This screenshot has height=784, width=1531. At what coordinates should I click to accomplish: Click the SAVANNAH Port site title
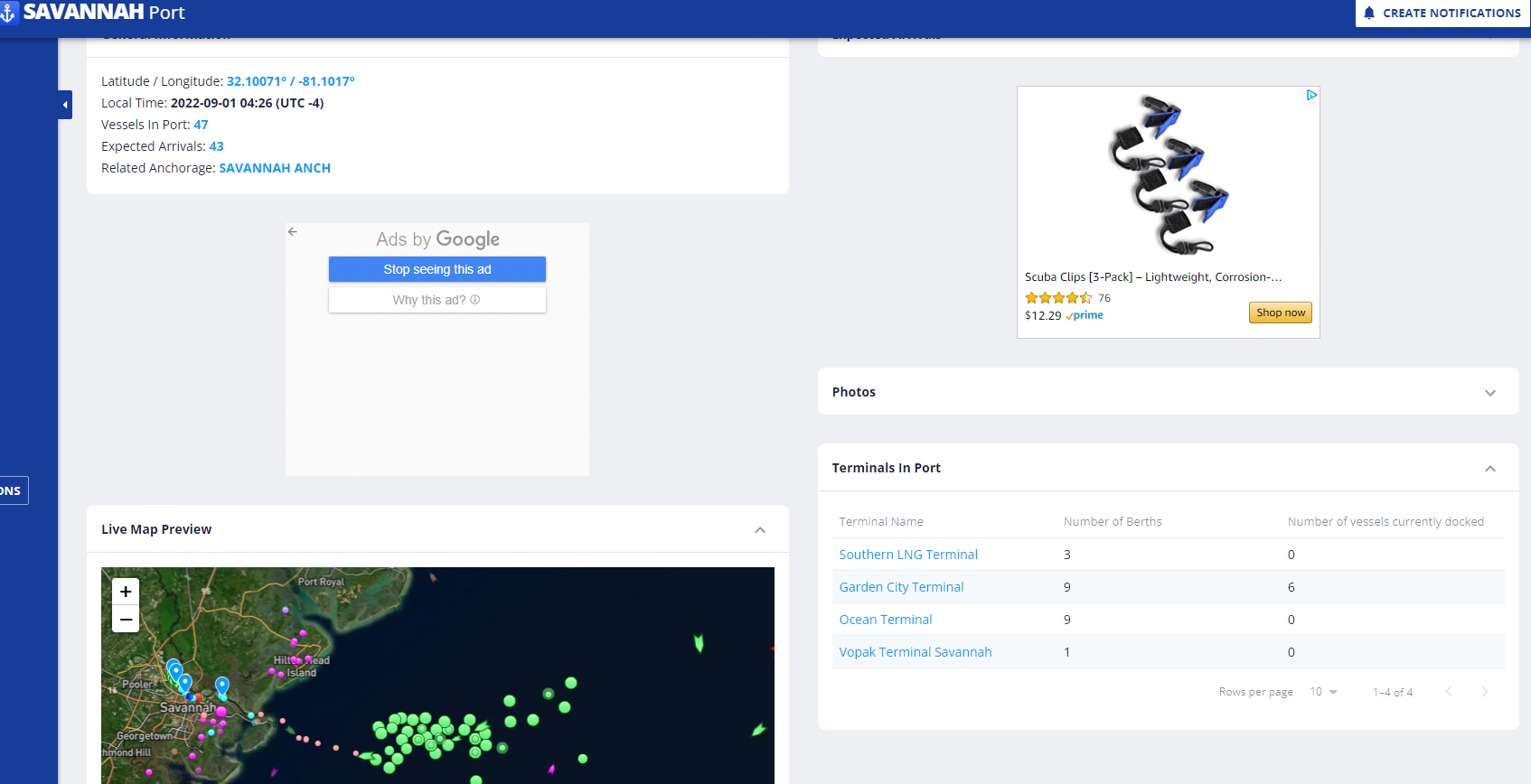(x=104, y=13)
